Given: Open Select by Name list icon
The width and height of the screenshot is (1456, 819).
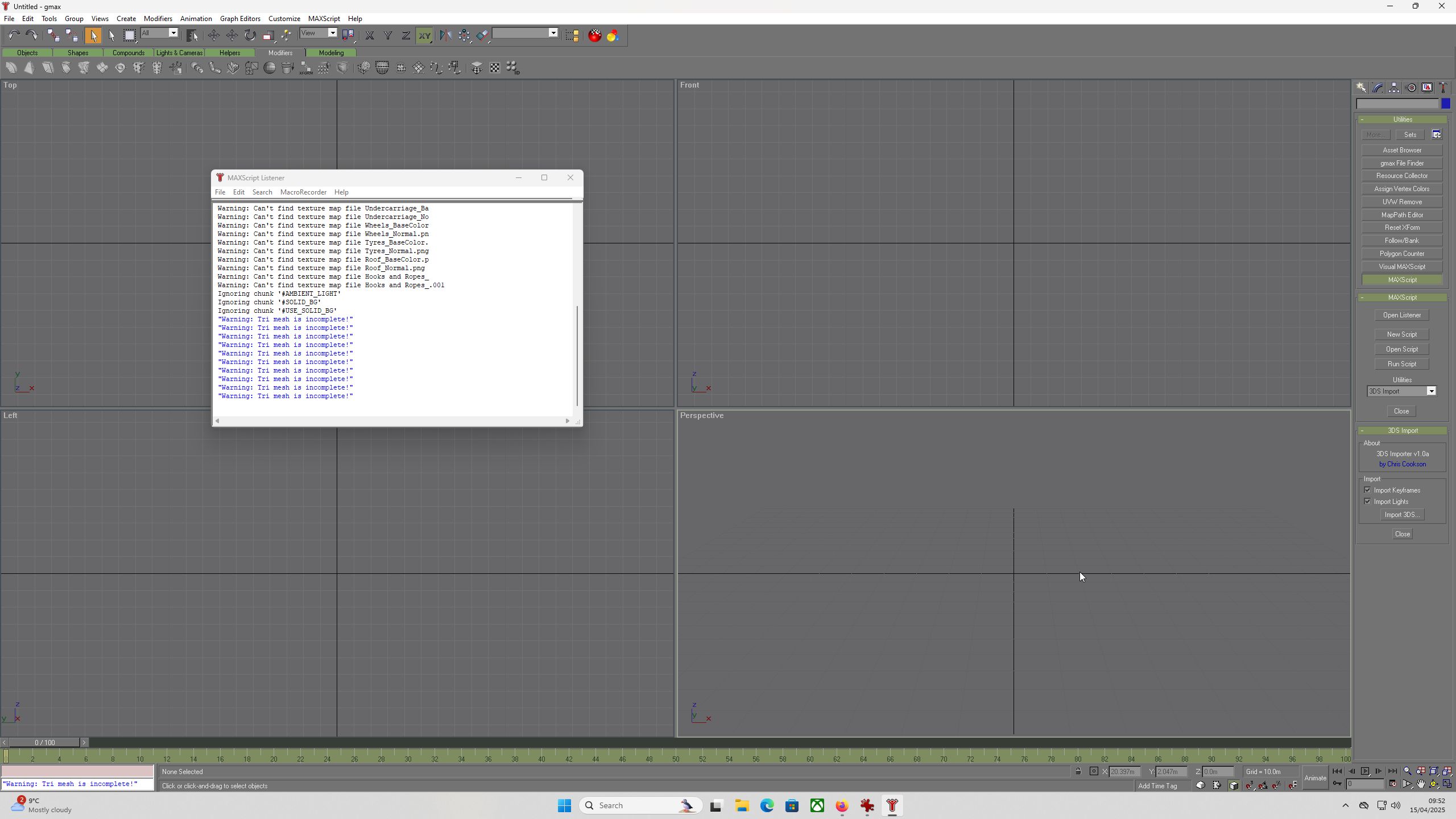Looking at the screenshot, I should tap(192, 35).
